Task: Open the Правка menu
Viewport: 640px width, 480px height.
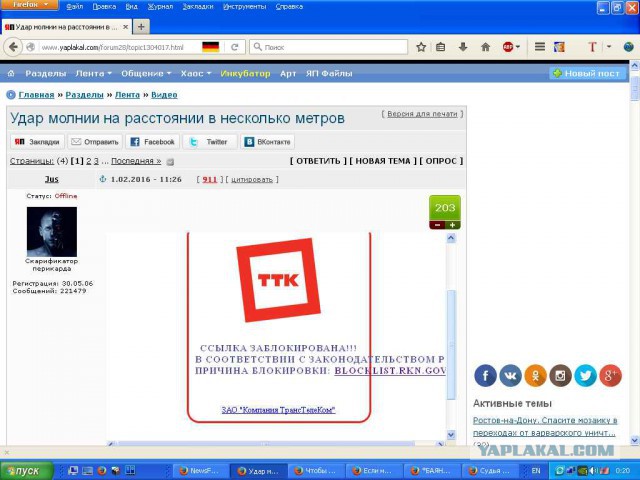Action: click(x=104, y=7)
